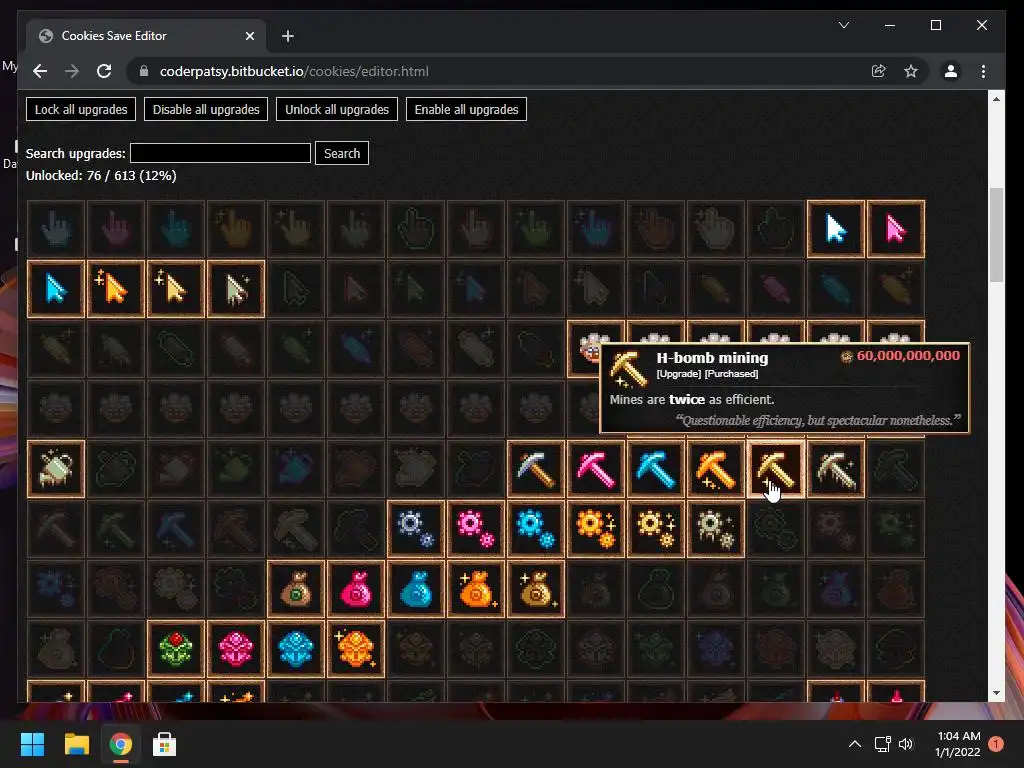Open a new browser tab
Image resolution: width=1024 pixels, height=768 pixels.
pyautogui.click(x=288, y=36)
